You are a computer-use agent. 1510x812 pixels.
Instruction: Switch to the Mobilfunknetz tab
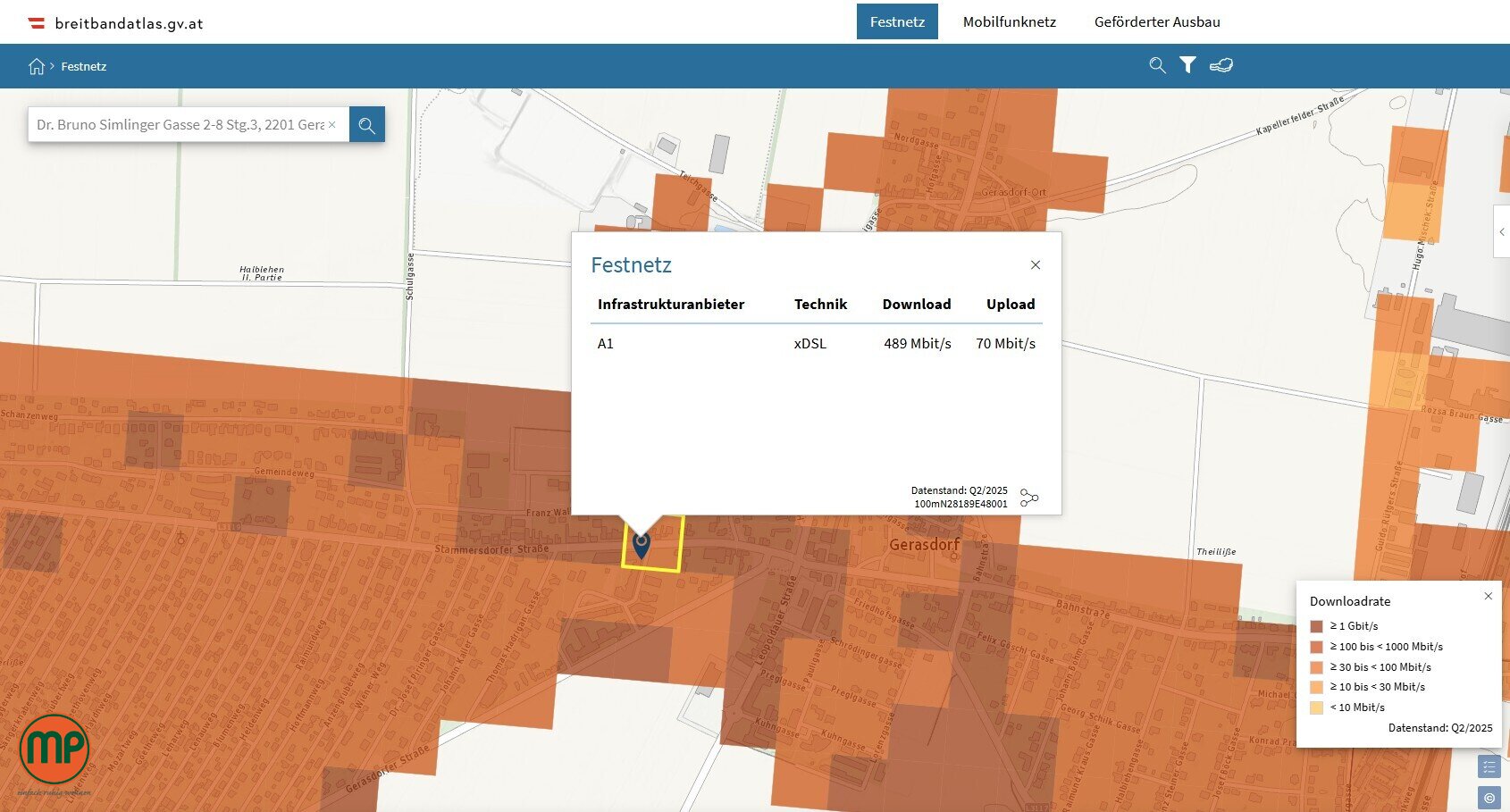pos(1009,22)
